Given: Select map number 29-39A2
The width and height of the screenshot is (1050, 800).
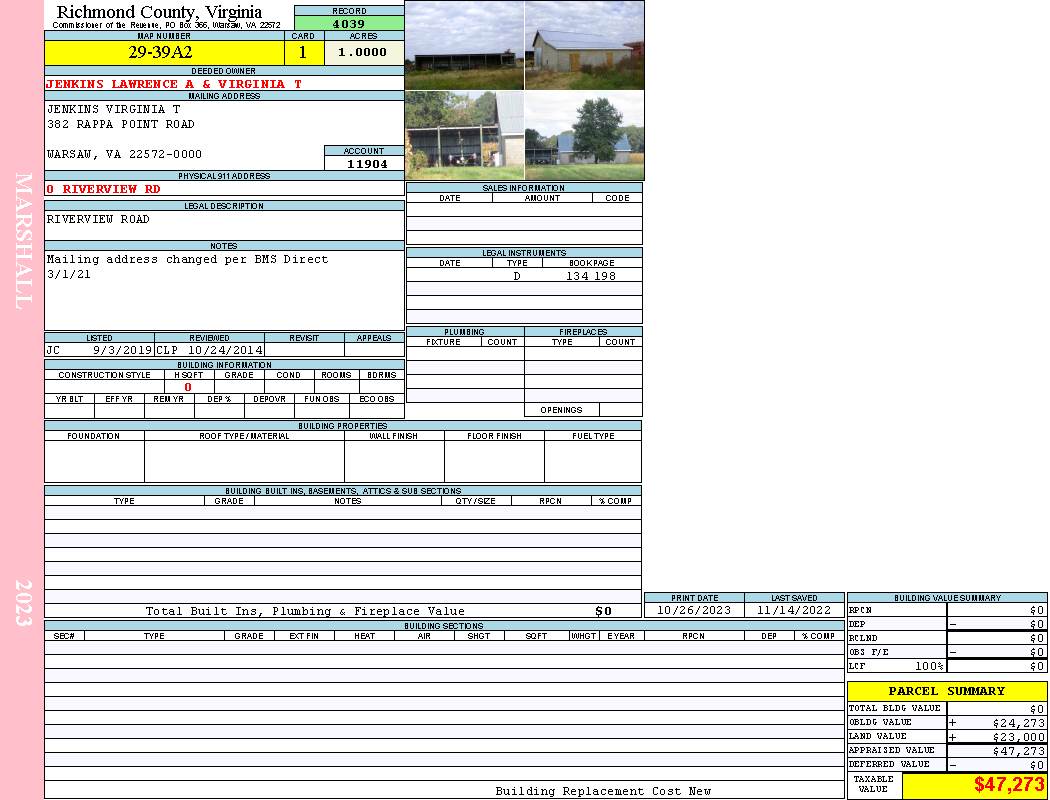Looking at the screenshot, I should (160, 52).
